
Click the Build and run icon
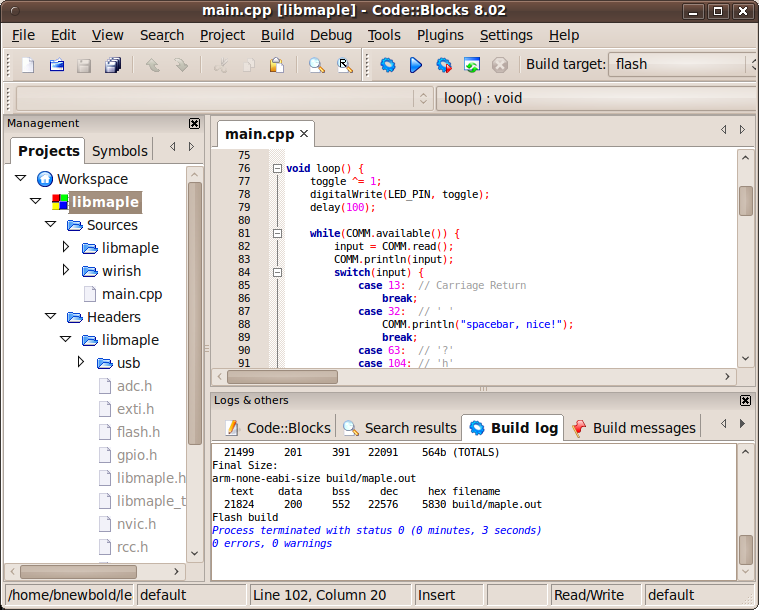(444, 65)
